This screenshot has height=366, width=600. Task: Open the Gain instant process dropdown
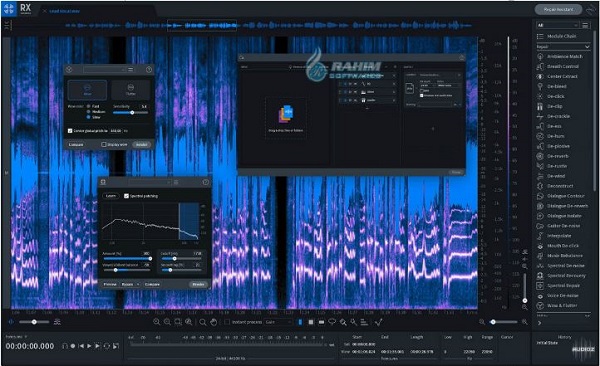278,322
